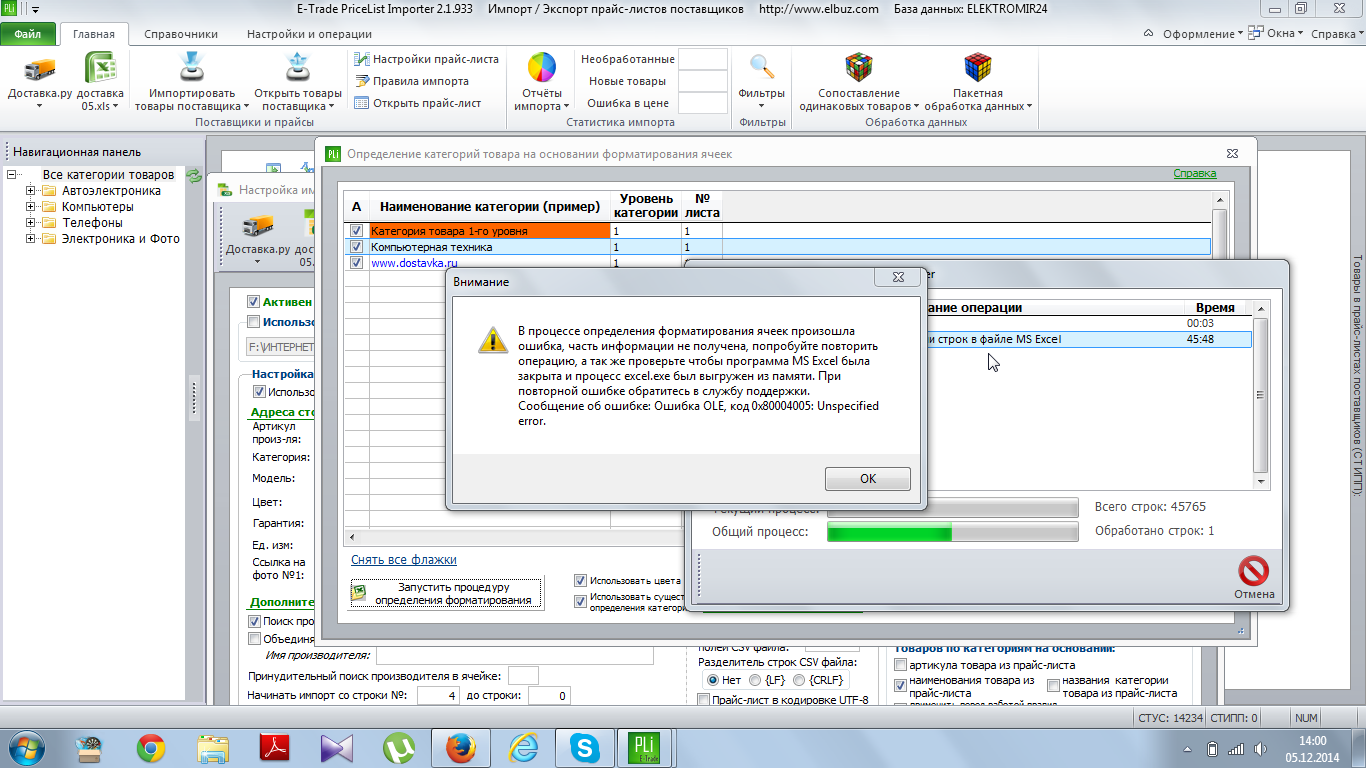
Task: Expand the Компьютеры tree node
Action: pyautogui.click(x=31, y=207)
